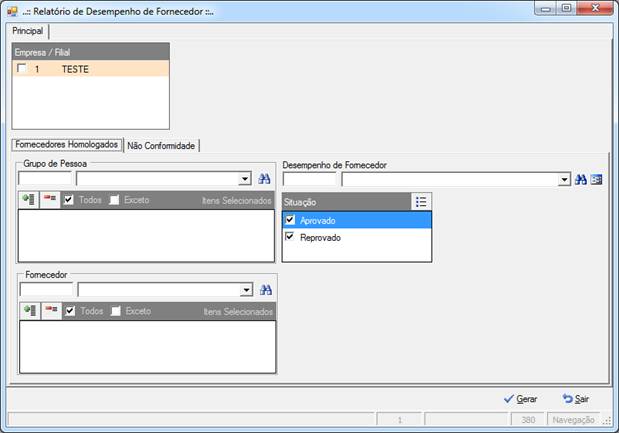Click Itens Selecionados label in Grupo de Pessoa

pos(237,201)
